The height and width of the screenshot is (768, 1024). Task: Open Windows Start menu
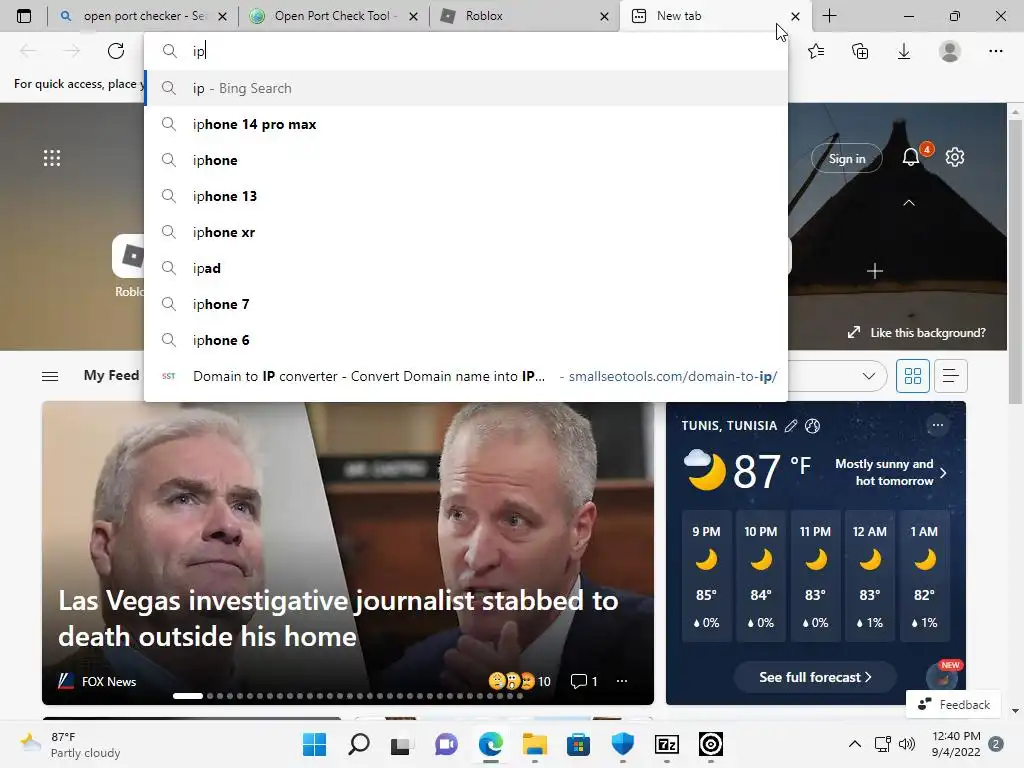coord(314,744)
